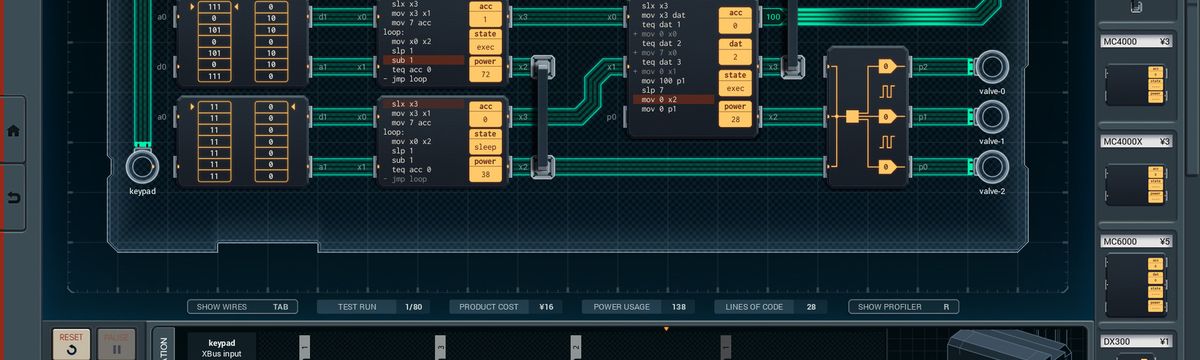Click the back arrow icon on left sidebar
The image size is (1200, 360).
coord(13,198)
